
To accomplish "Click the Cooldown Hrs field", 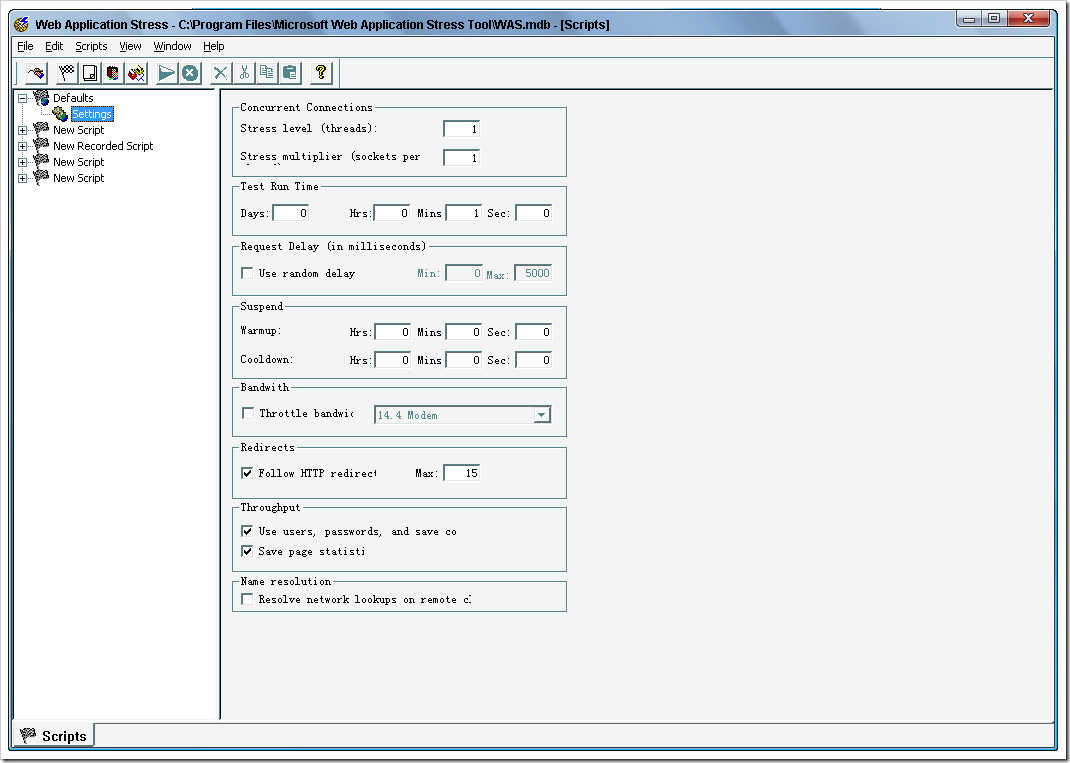I will coord(392,360).
